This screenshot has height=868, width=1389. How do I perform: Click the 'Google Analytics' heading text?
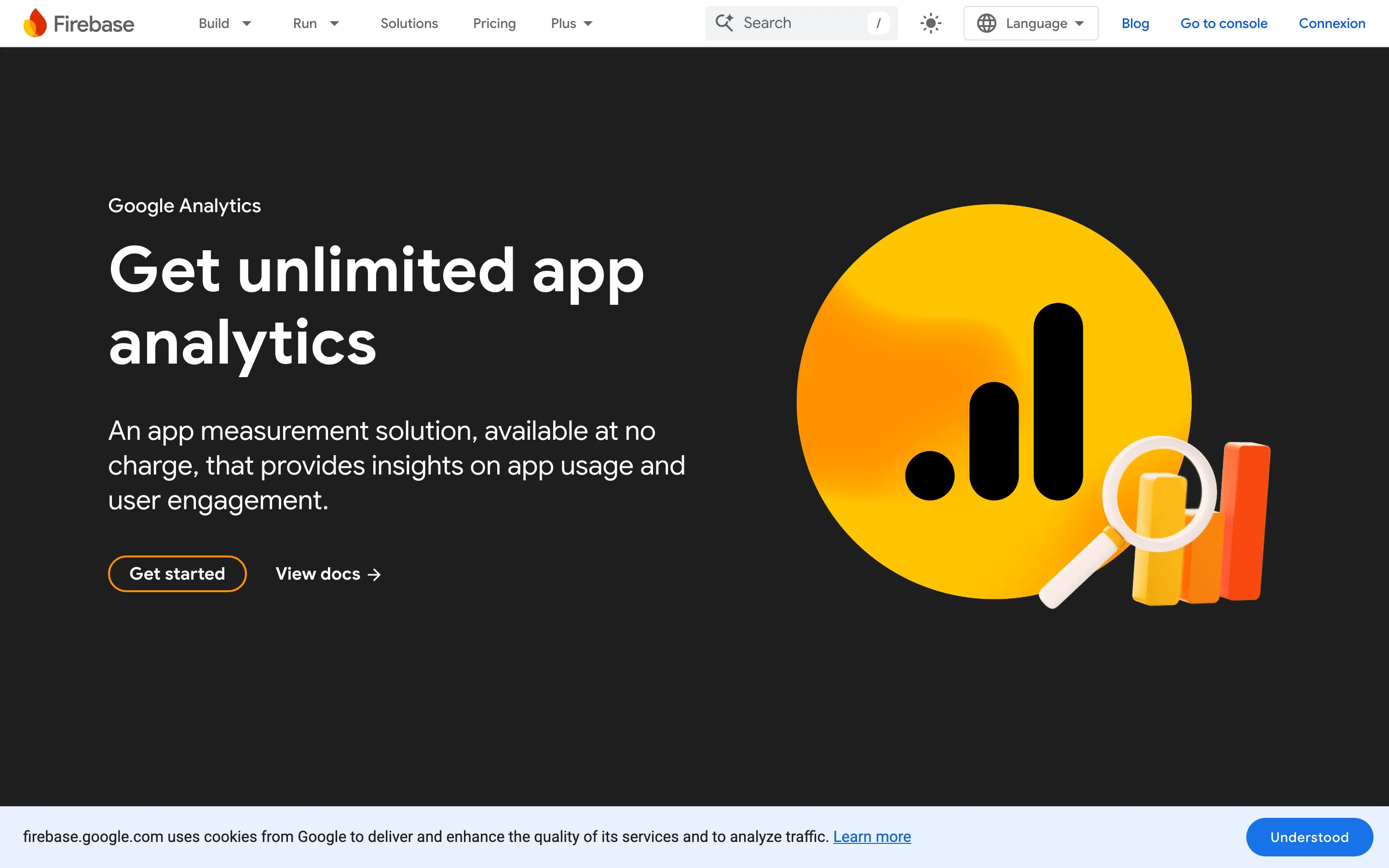pyautogui.click(x=184, y=205)
